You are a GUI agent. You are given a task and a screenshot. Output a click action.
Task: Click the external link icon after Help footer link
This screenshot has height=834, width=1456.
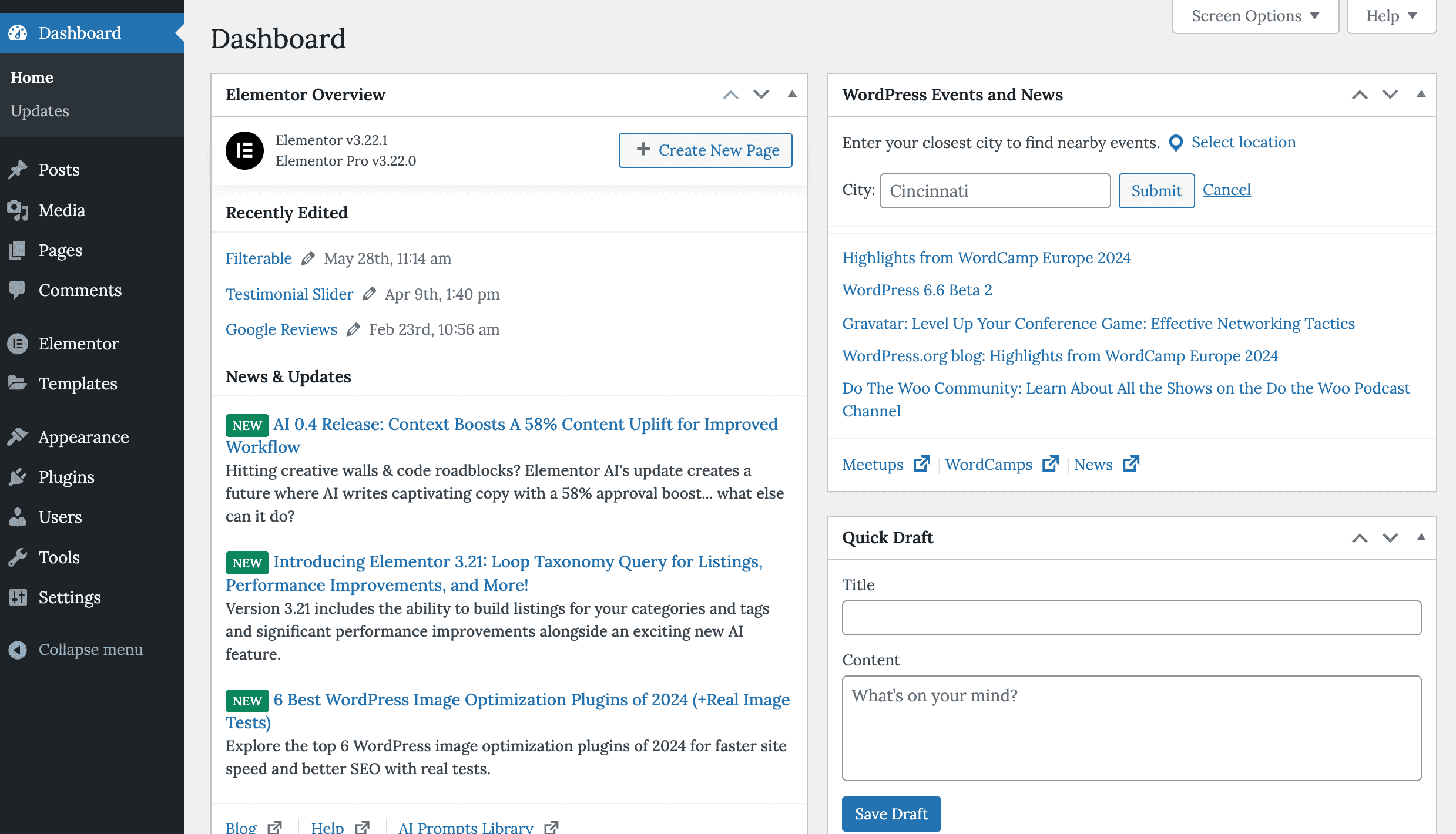pos(363,828)
